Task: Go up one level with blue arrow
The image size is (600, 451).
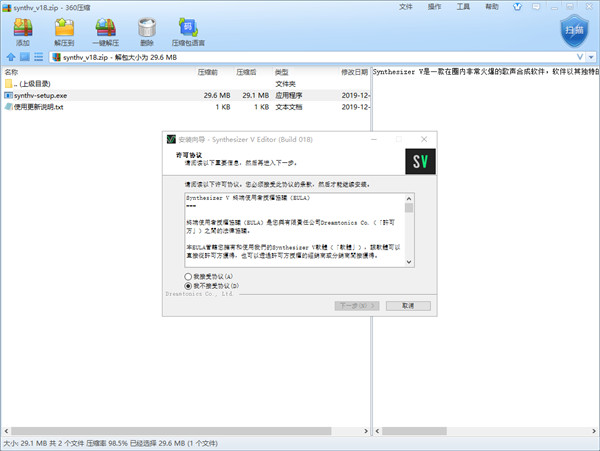Action: point(11,57)
